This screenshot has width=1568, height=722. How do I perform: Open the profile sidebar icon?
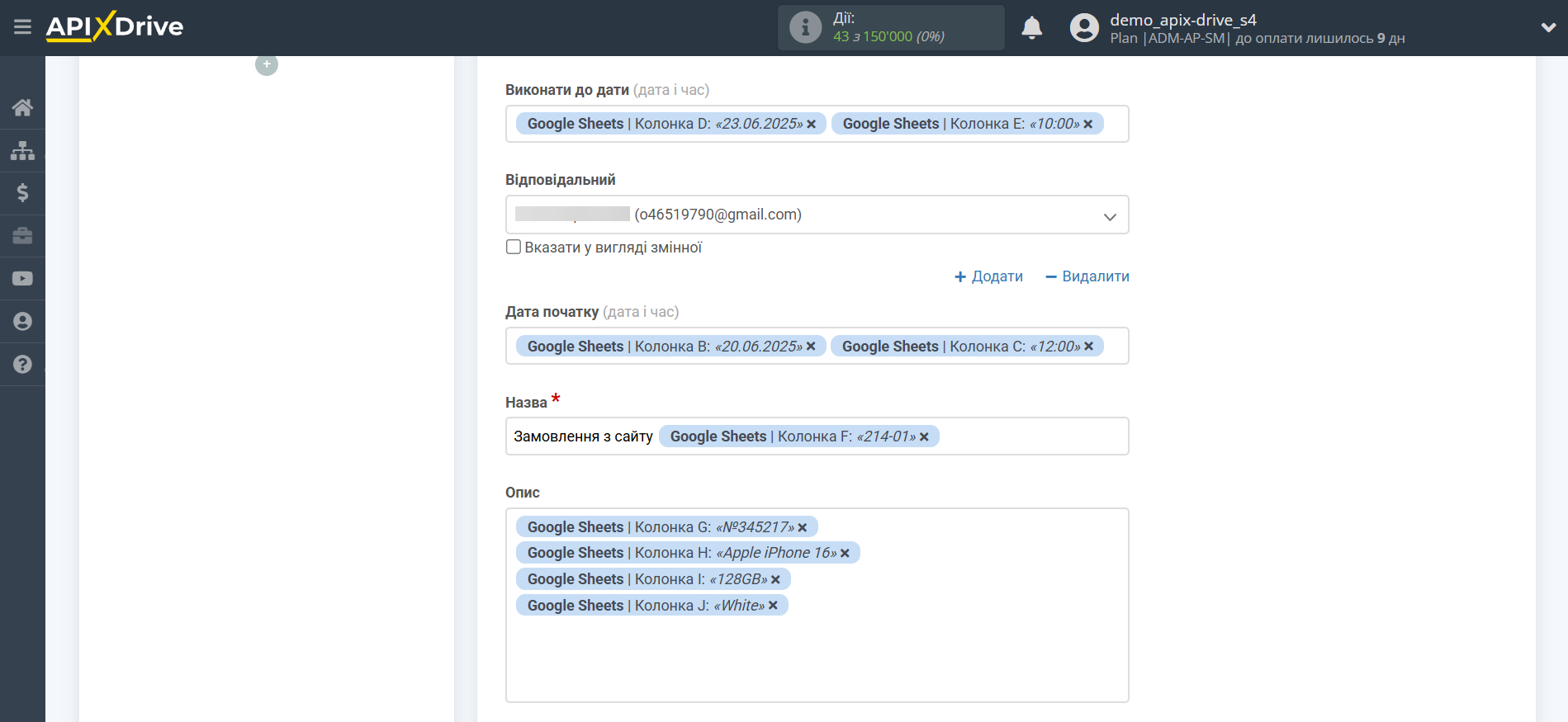click(22, 322)
